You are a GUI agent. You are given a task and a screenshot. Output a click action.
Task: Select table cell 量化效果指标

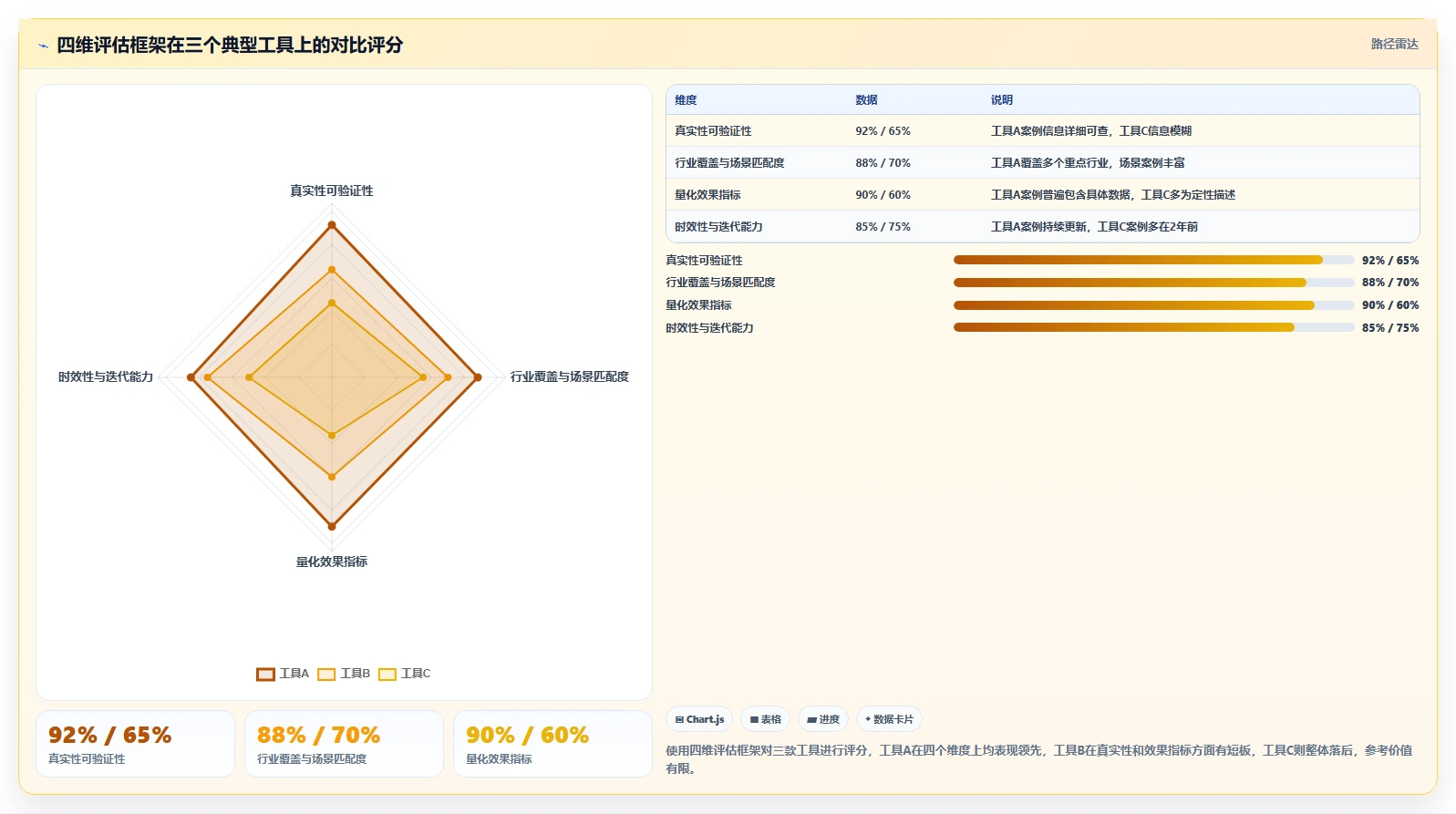[x=707, y=195]
